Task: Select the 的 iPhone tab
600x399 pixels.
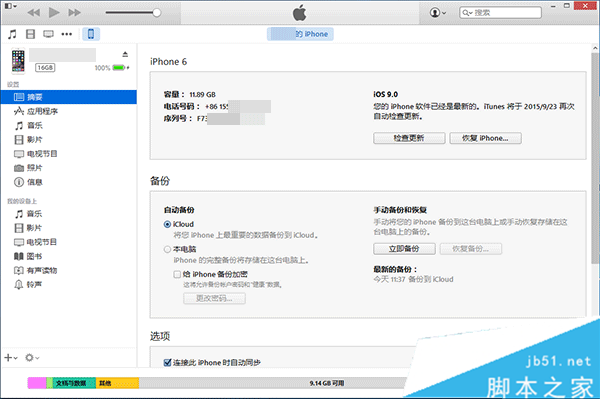Action: 300,34
